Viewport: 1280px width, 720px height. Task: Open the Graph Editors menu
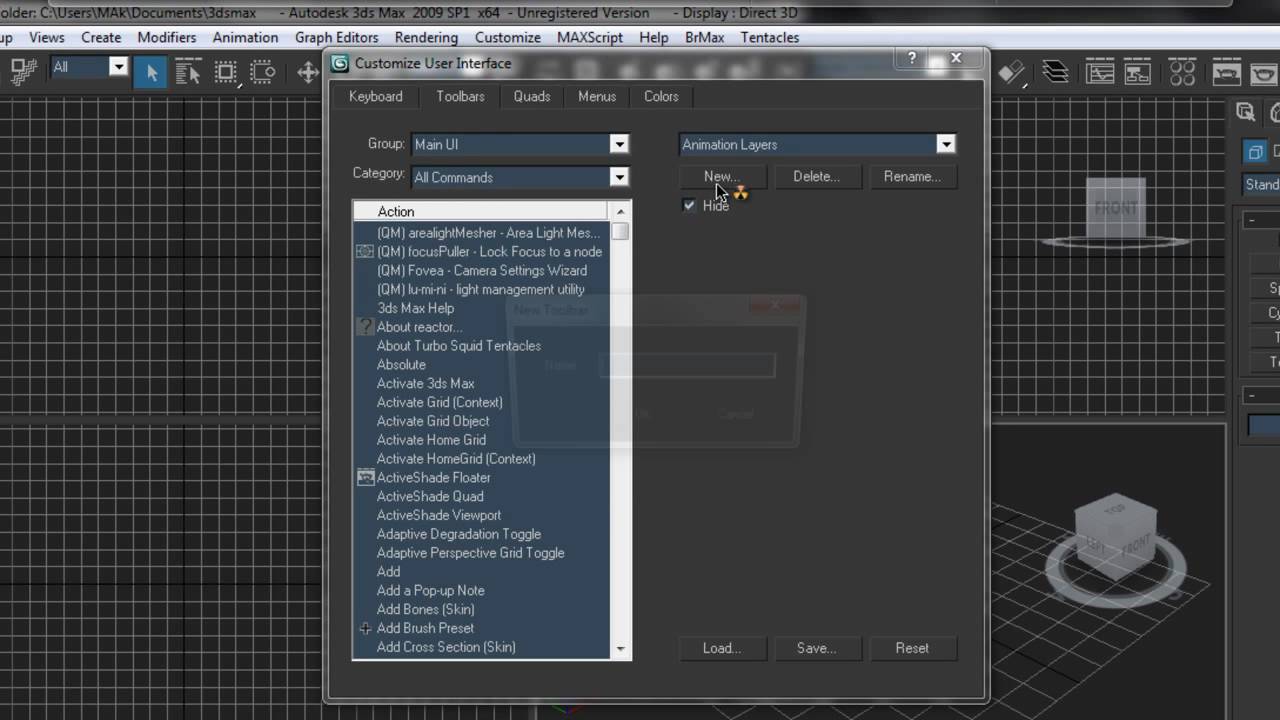[336, 37]
